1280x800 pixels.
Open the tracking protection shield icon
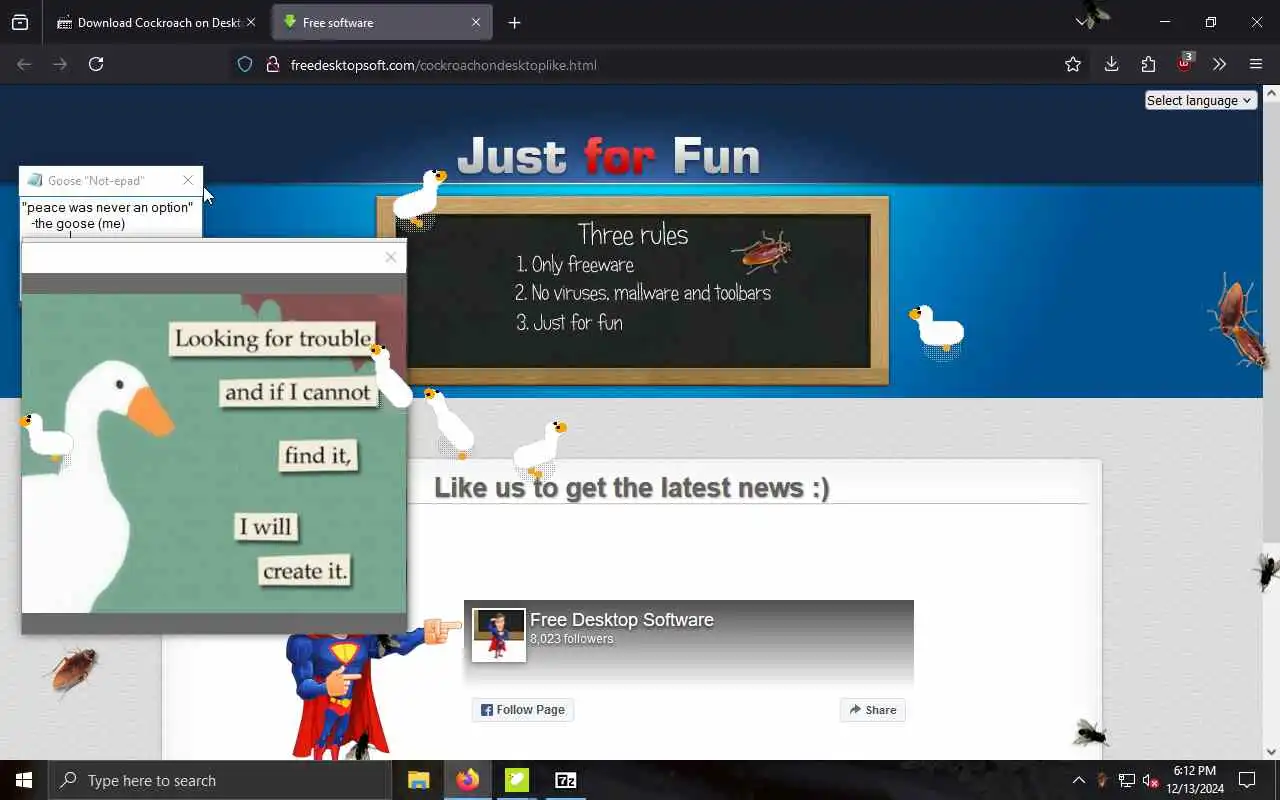[x=244, y=64]
